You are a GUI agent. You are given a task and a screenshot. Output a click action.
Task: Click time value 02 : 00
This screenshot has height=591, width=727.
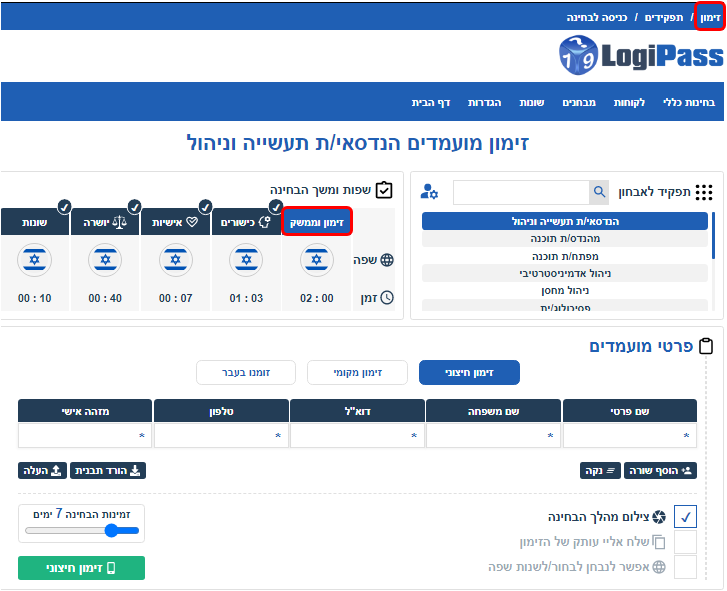tap(317, 298)
